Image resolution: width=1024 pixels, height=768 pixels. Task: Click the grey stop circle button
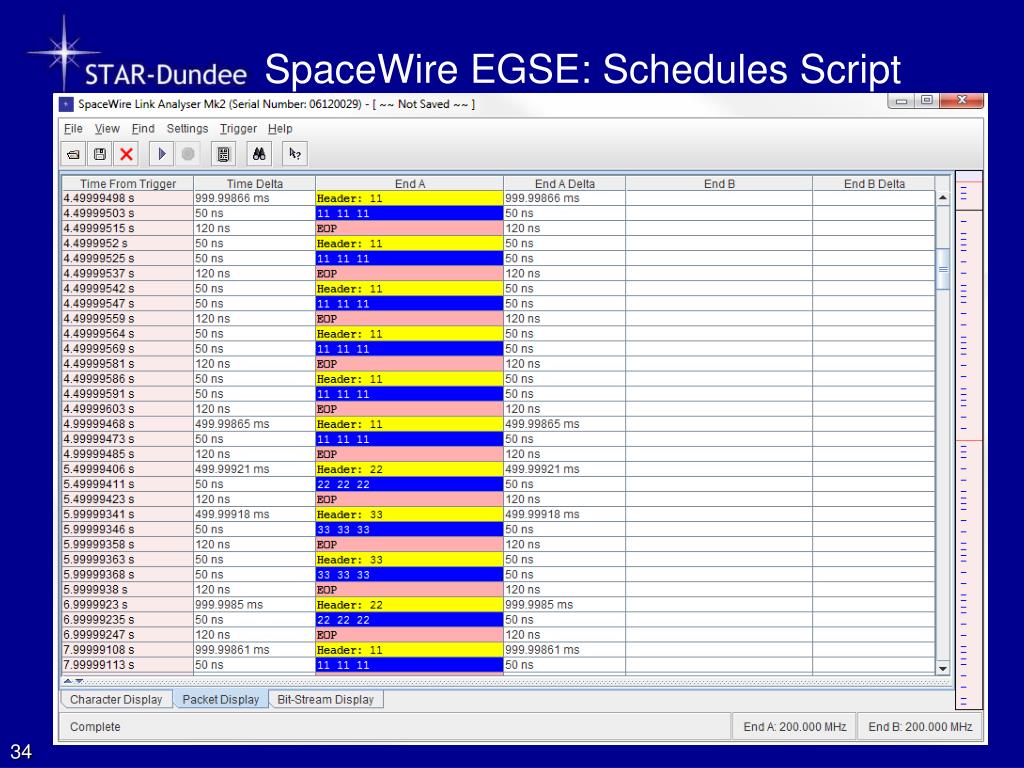tap(188, 154)
